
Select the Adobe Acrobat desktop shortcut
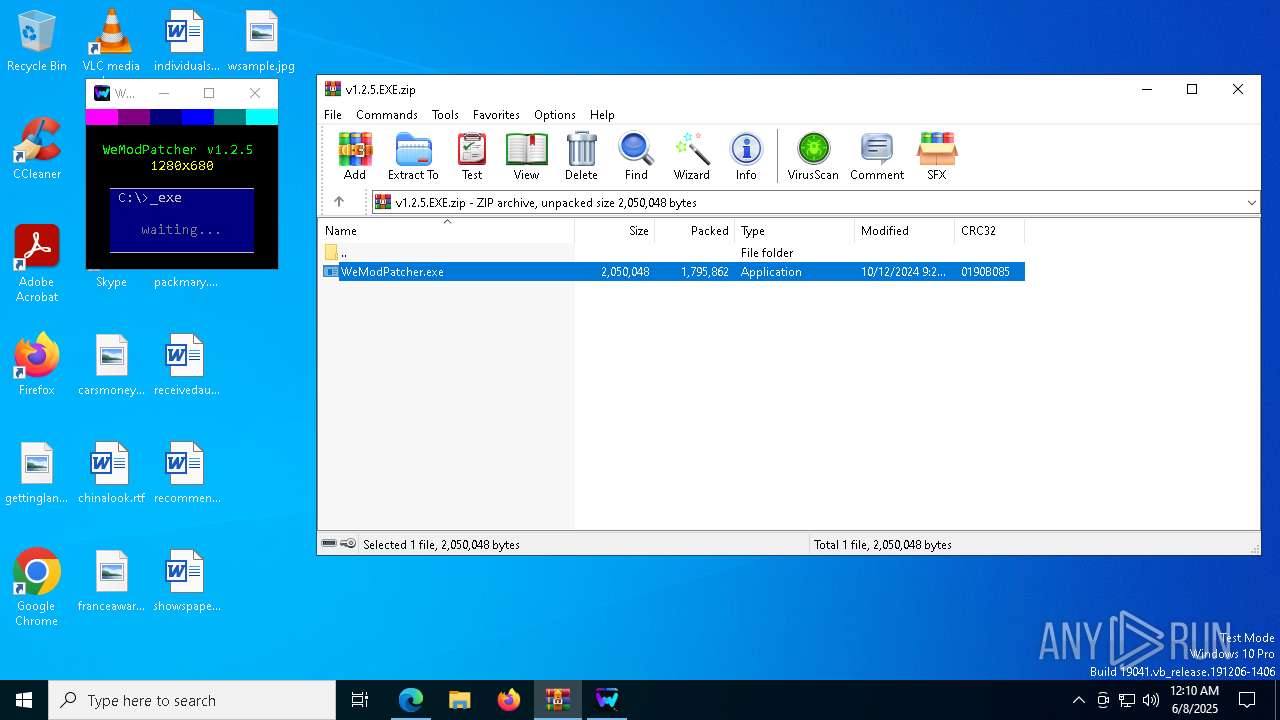pos(37,263)
